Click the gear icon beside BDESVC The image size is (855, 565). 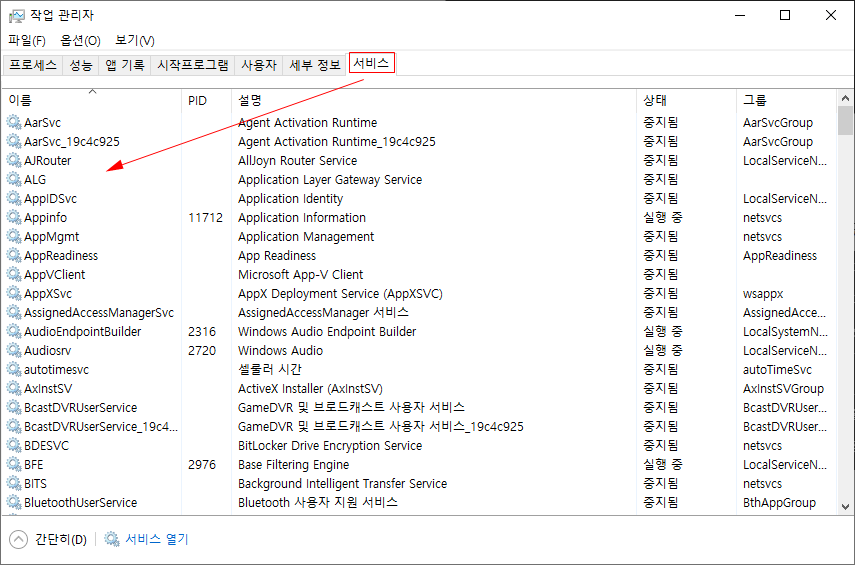[14, 446]
